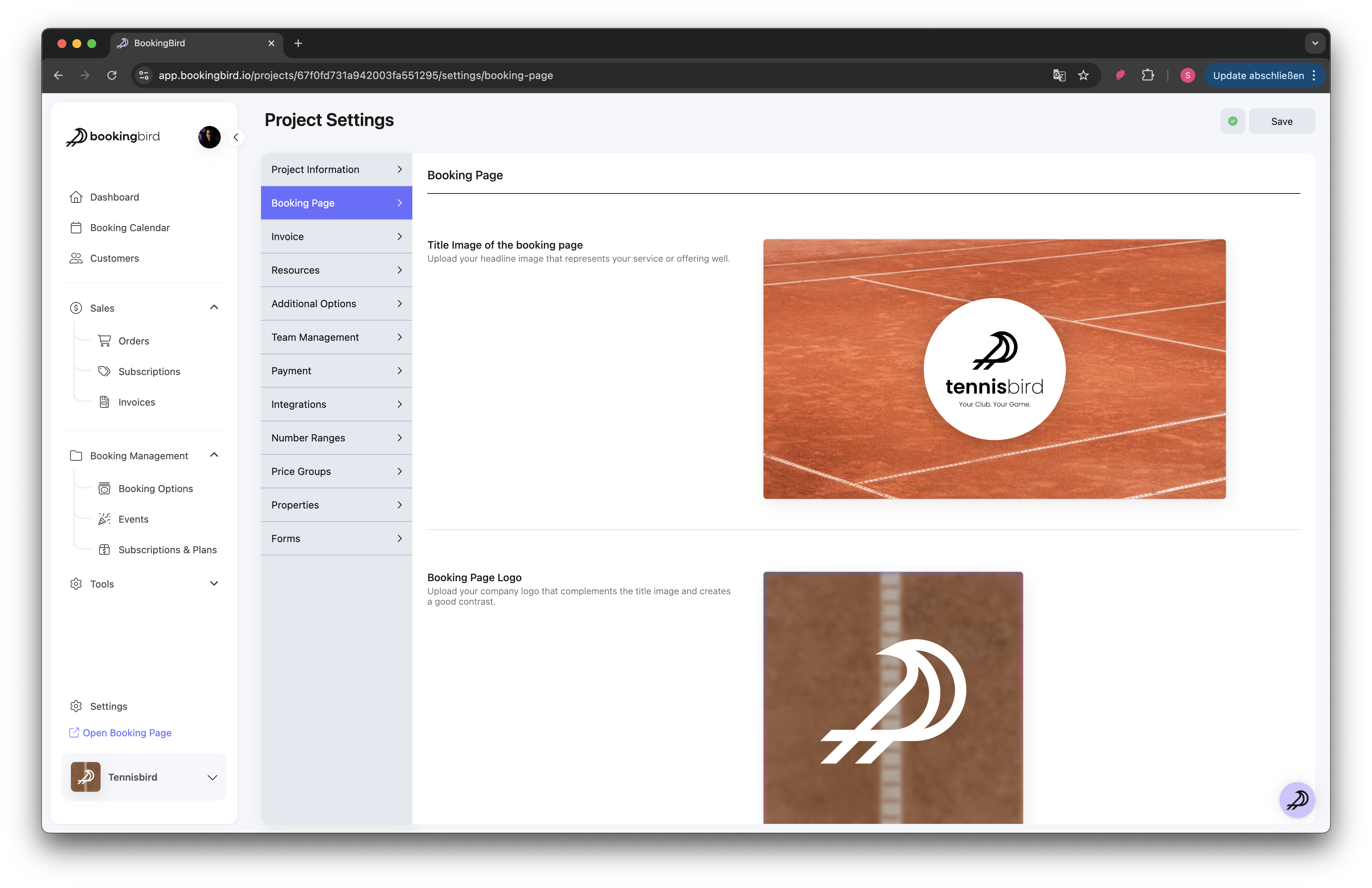Bookmark this page with the star icon
1372x888 pixels.
pos(1083,75)
